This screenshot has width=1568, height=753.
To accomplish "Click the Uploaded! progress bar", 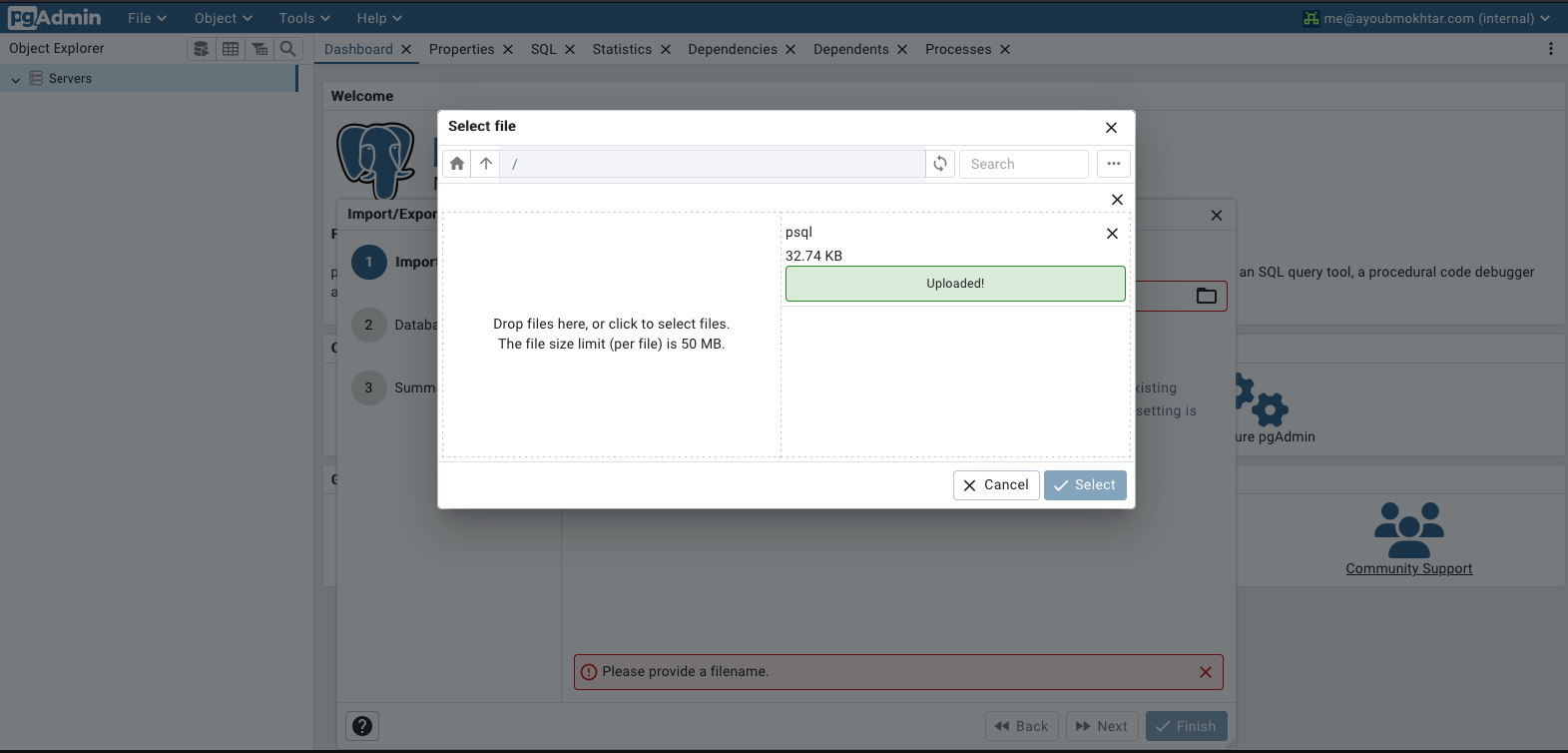I will 955,284.
